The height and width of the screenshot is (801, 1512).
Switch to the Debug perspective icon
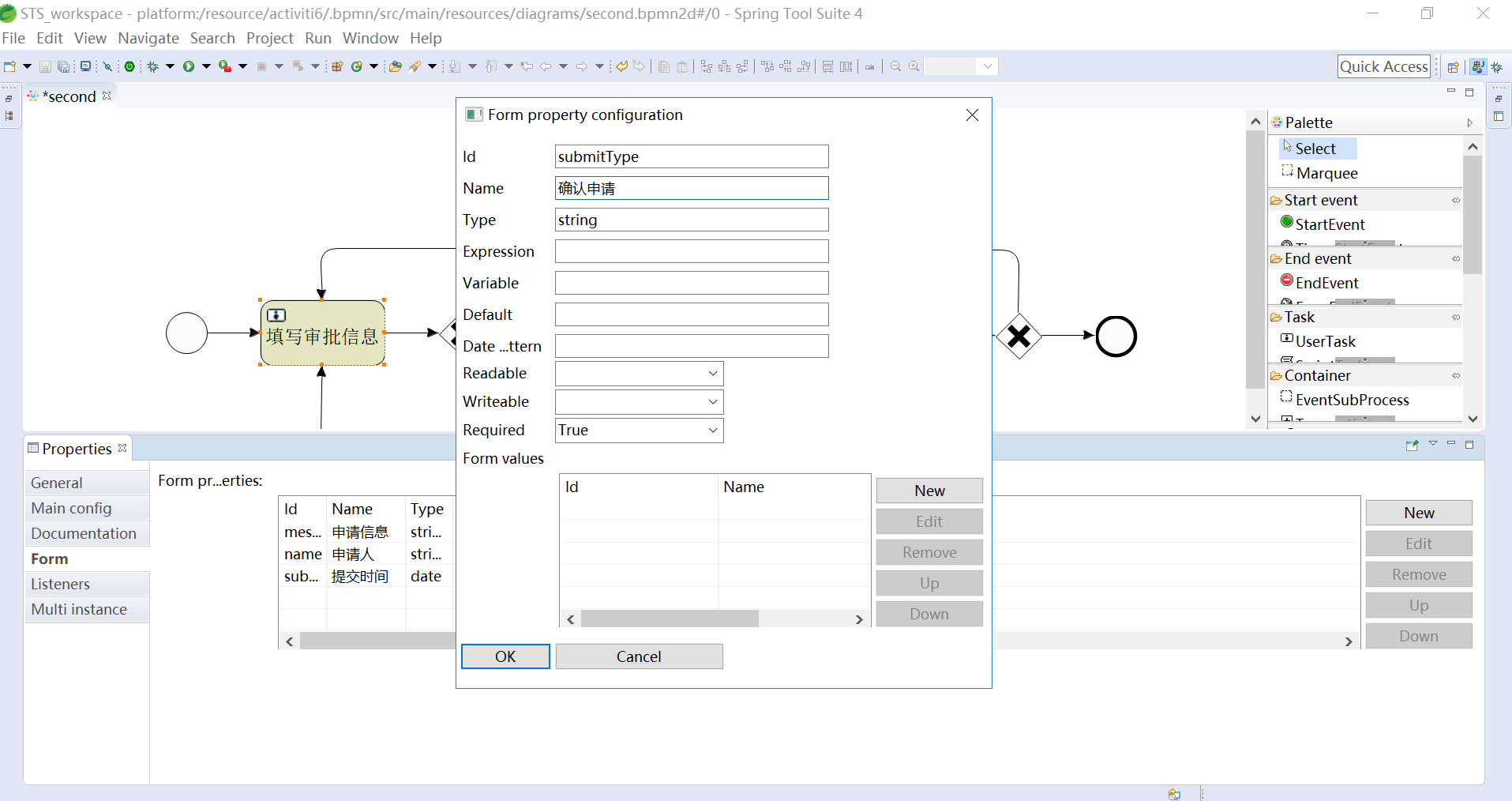pos(1497,67)
